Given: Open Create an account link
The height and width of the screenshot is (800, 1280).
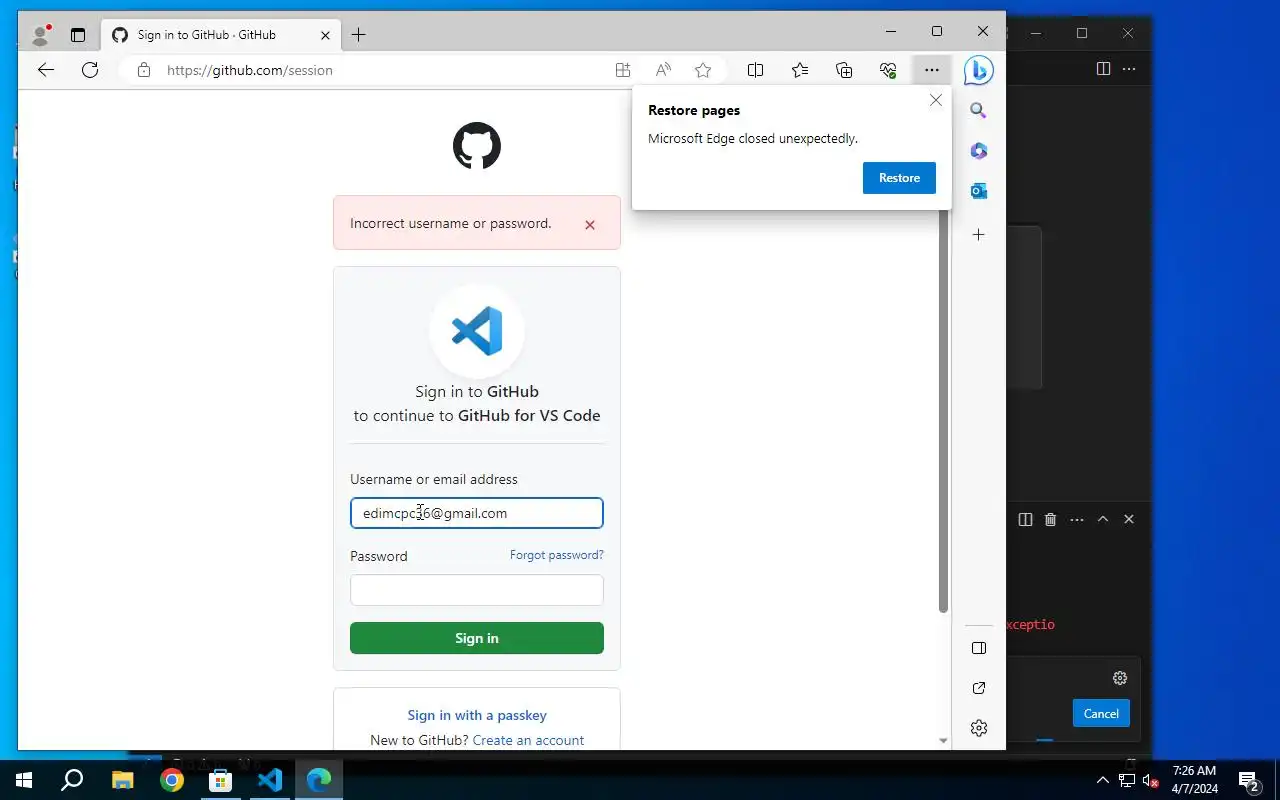Looking at the screenshot, I should point(528,740).
